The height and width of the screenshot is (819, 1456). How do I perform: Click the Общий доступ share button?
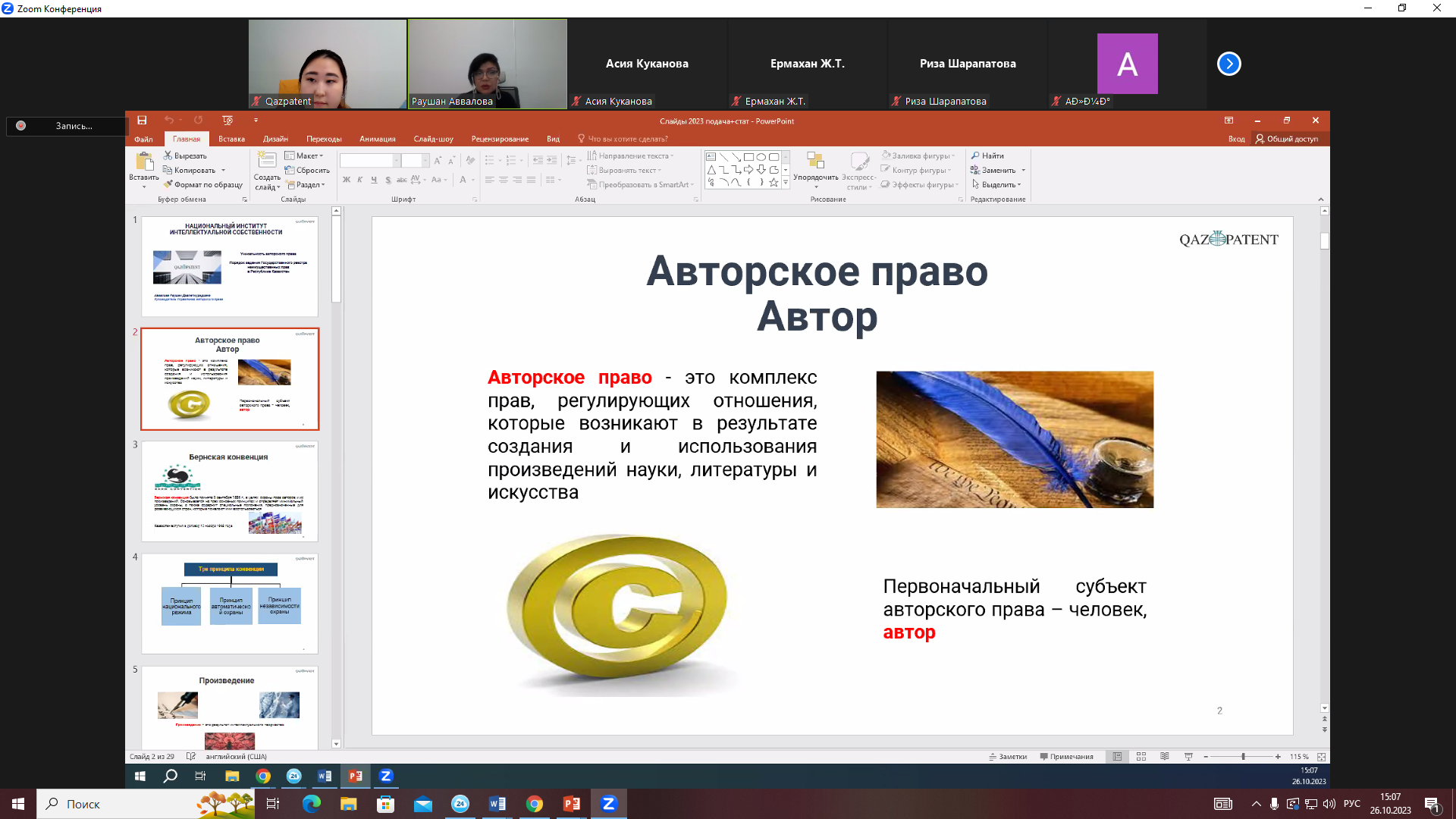click(x=1286, y=139)
